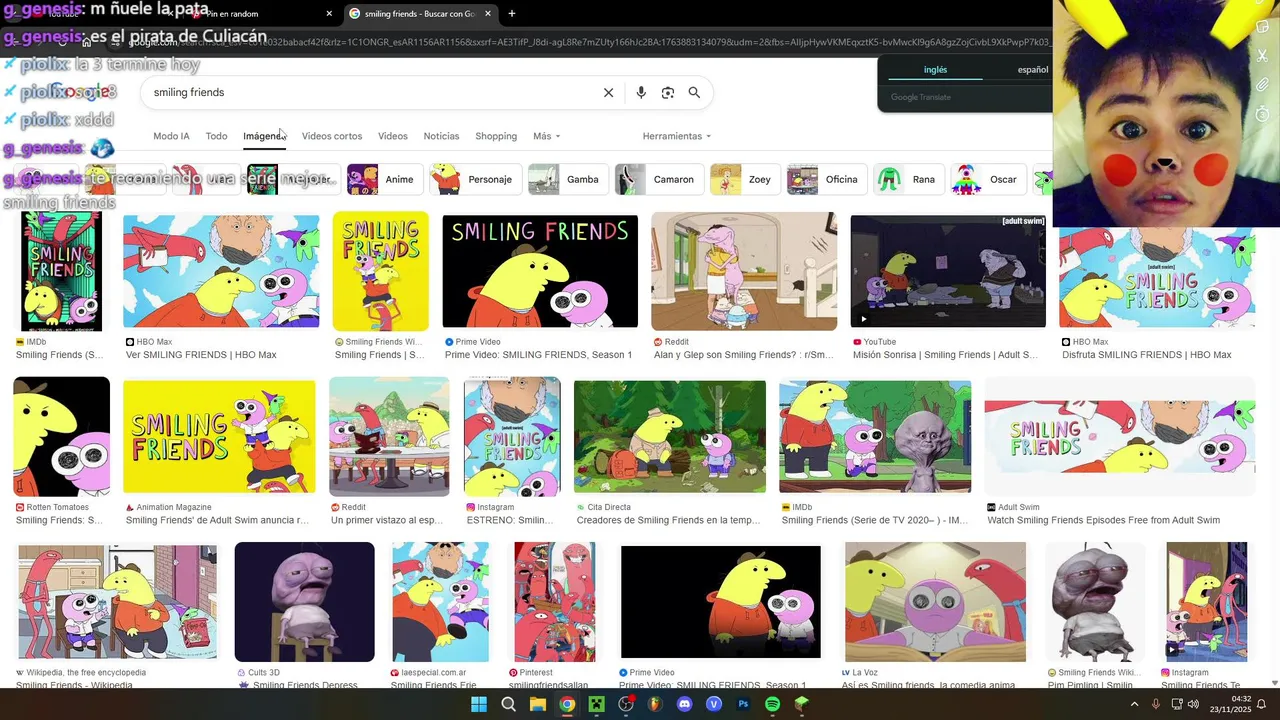
Task: Close the smiling friends browser tab
Action: pyautogui.click(x=488, y=14)
